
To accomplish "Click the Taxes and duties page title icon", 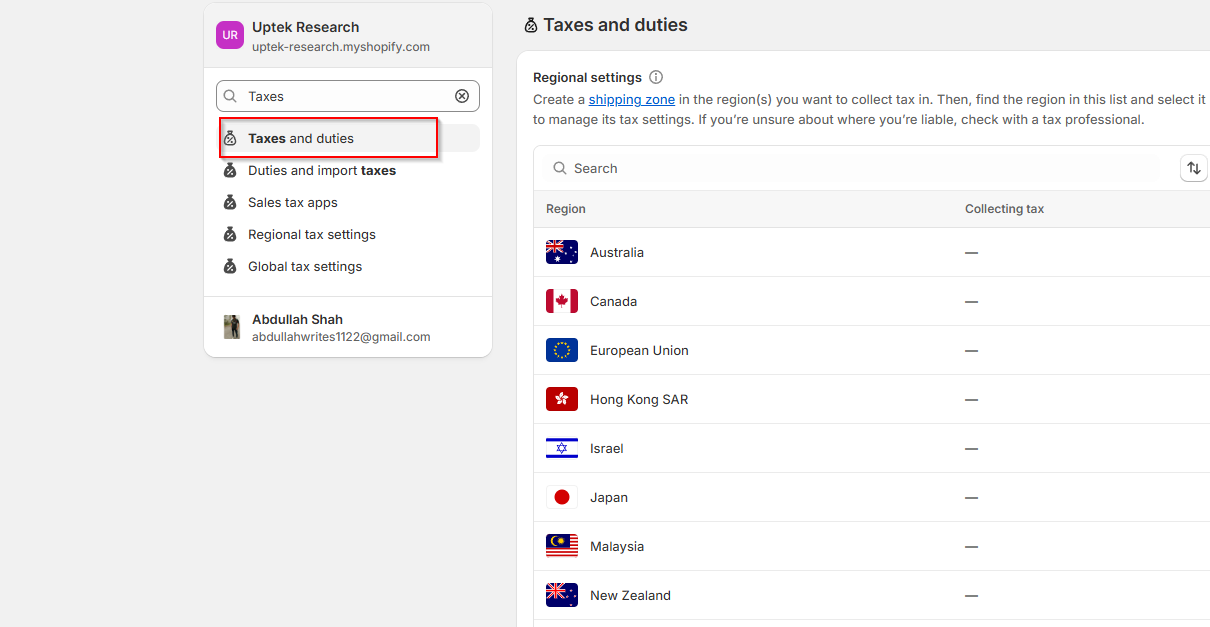I will 531,25.
